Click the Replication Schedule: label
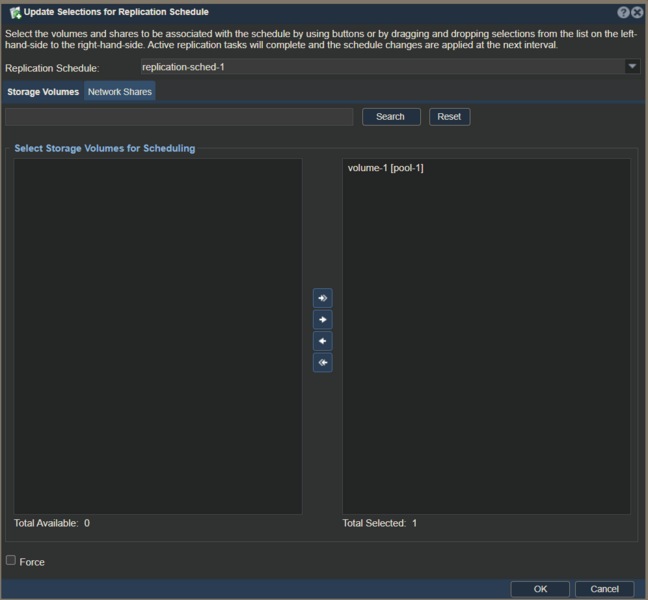Viewport: 648px width, 600px height. (x=52, y=68)
